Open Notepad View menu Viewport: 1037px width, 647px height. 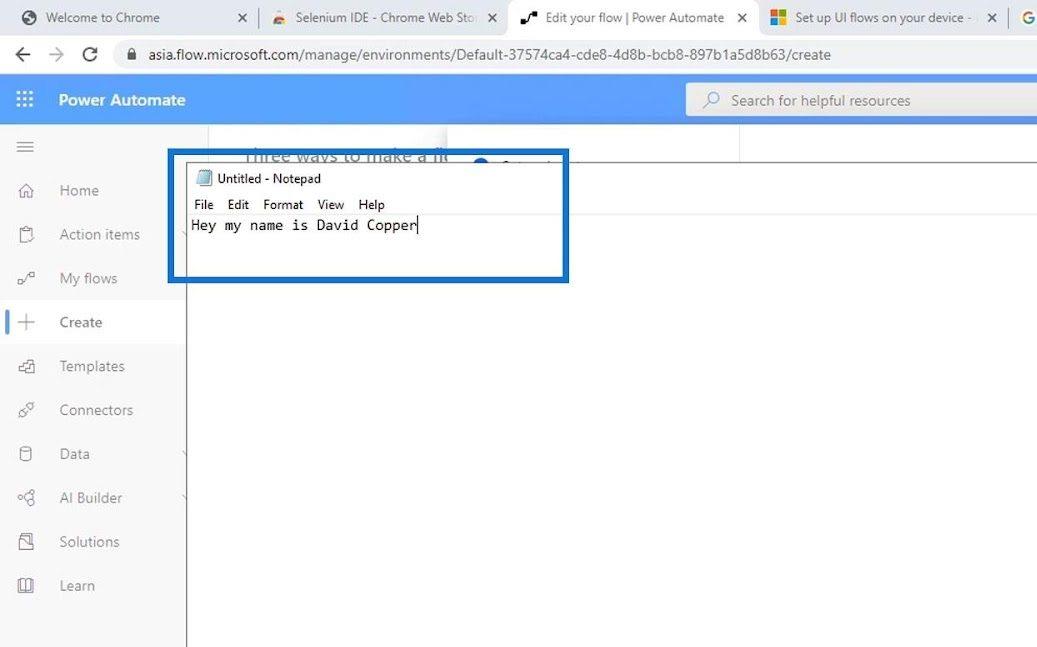pyautogui.click(x=331, y=205)
